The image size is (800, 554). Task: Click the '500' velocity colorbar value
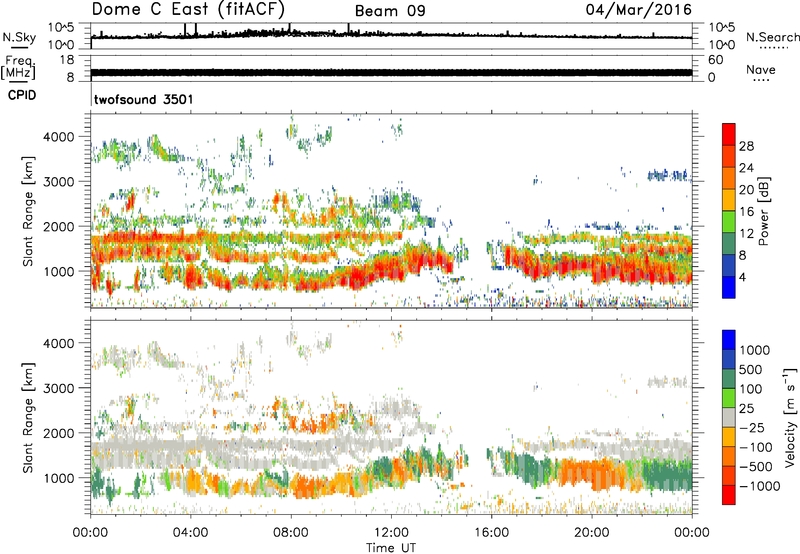coord(750,370)
